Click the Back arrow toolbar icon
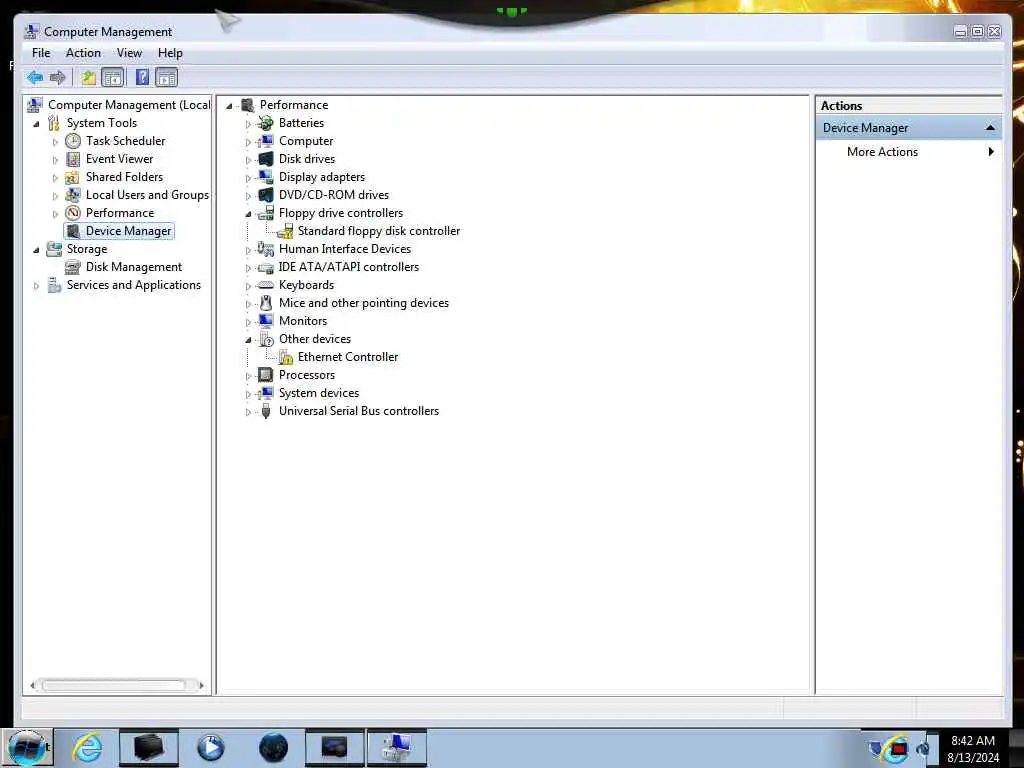Image resolution: width=1024 pixels, height=768 pixels. [35, 78]
